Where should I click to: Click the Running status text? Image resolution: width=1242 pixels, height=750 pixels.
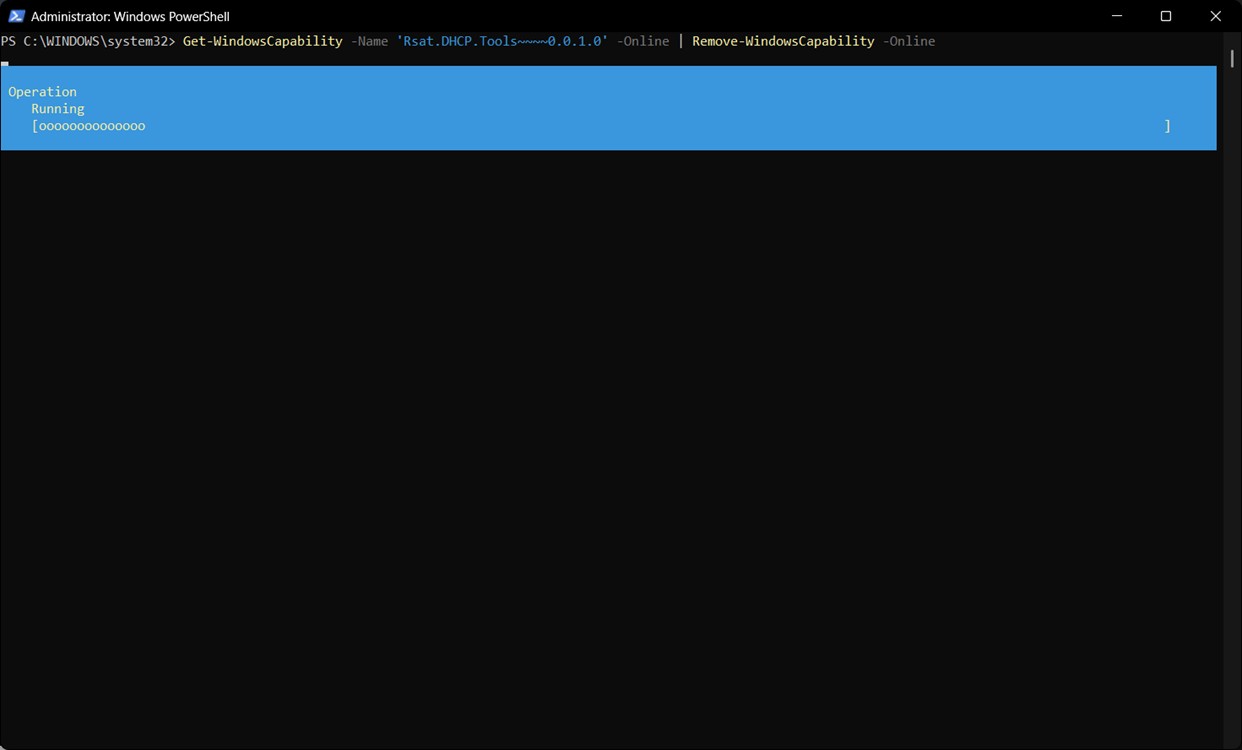[x=57, y=108]
